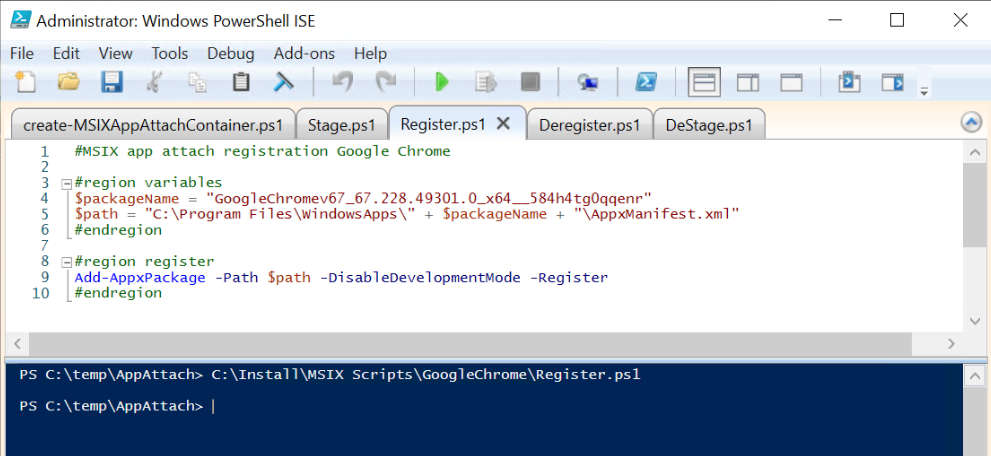Click script editor vertical scrollbar thumb
Image resolution: width=991 pixels, height=456 pixels.
point(975,205)
